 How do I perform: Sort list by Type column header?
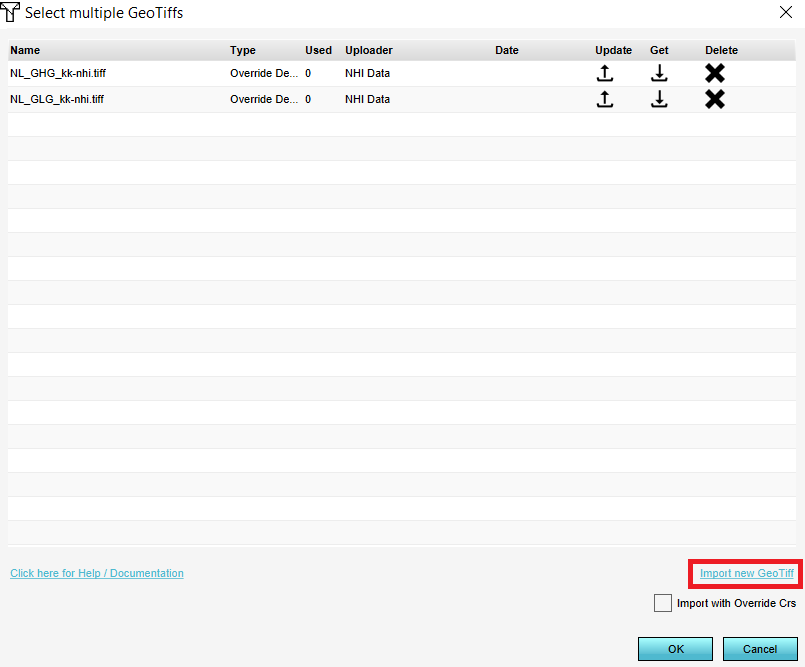(243, 50)
